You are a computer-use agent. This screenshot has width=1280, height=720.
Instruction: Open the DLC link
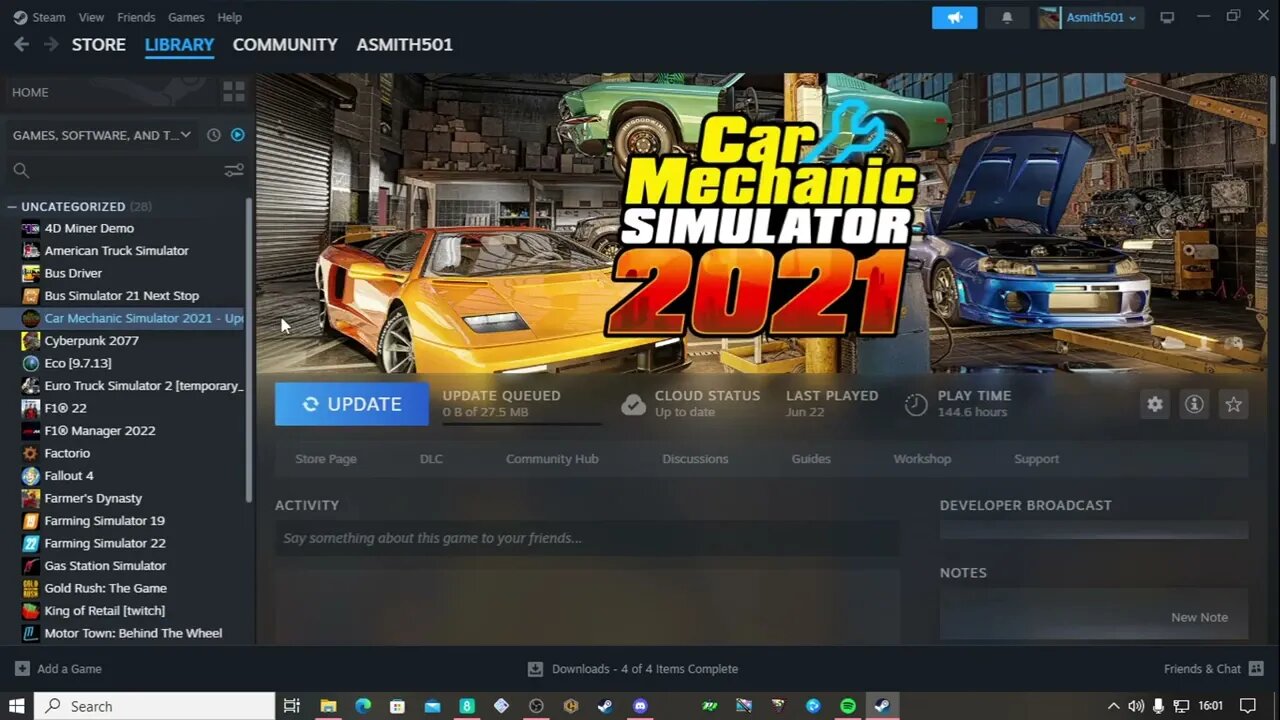tap(431, 459)
